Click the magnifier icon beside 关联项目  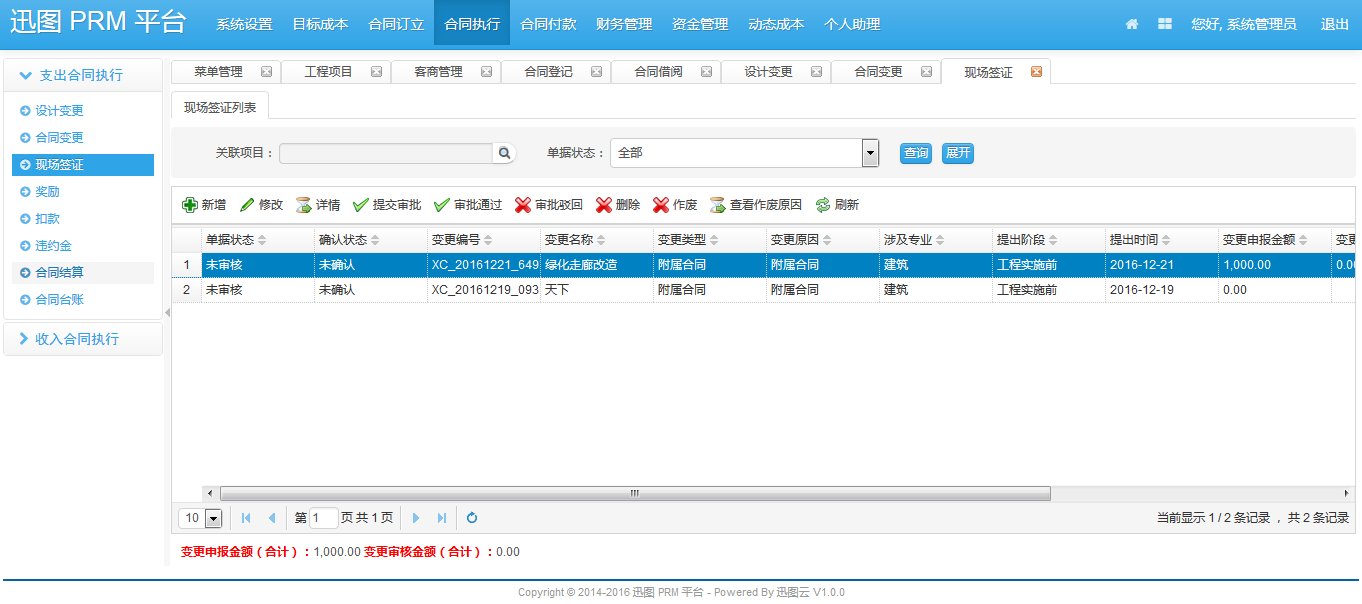505,153
